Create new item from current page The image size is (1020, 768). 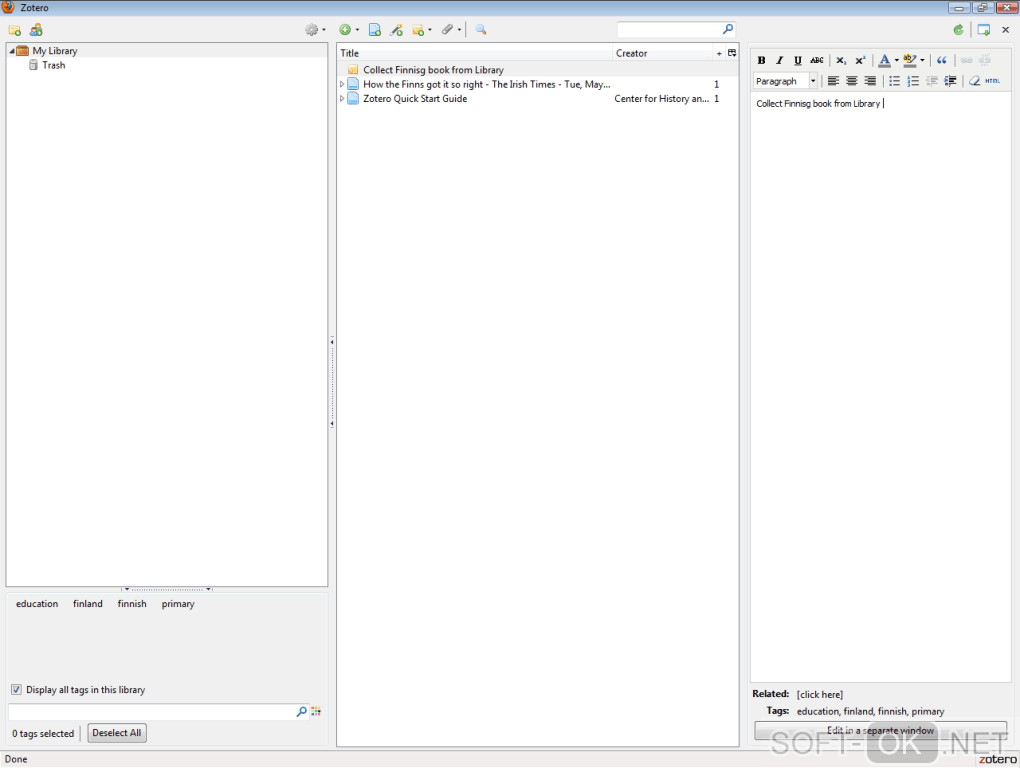pyautogui.click(x=375, y=30)
